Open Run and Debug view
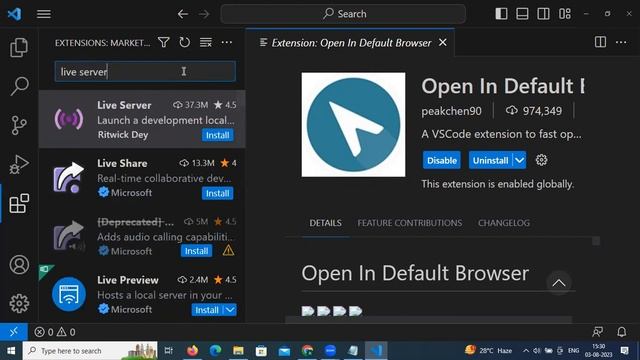640x360 pixels. (x=19, y=164)
